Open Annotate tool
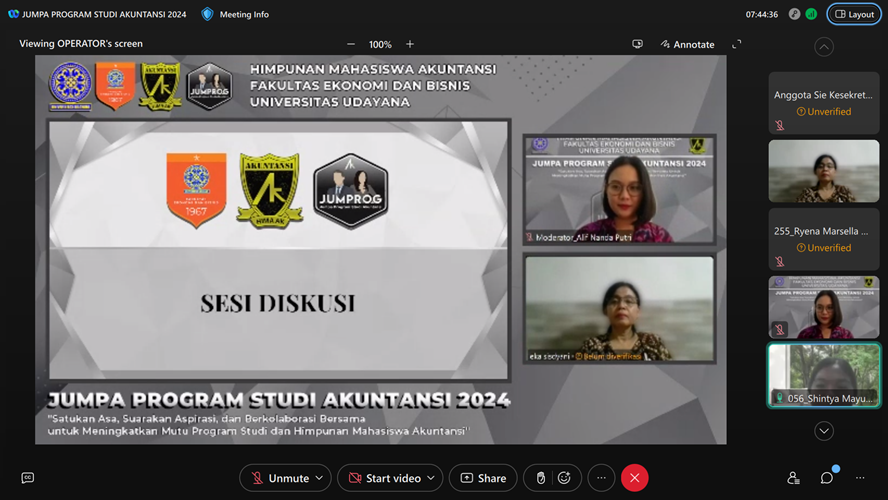Image resolution: width=888 pixels, height=500 pixels. pyautogui.click(x=688, y=44)
